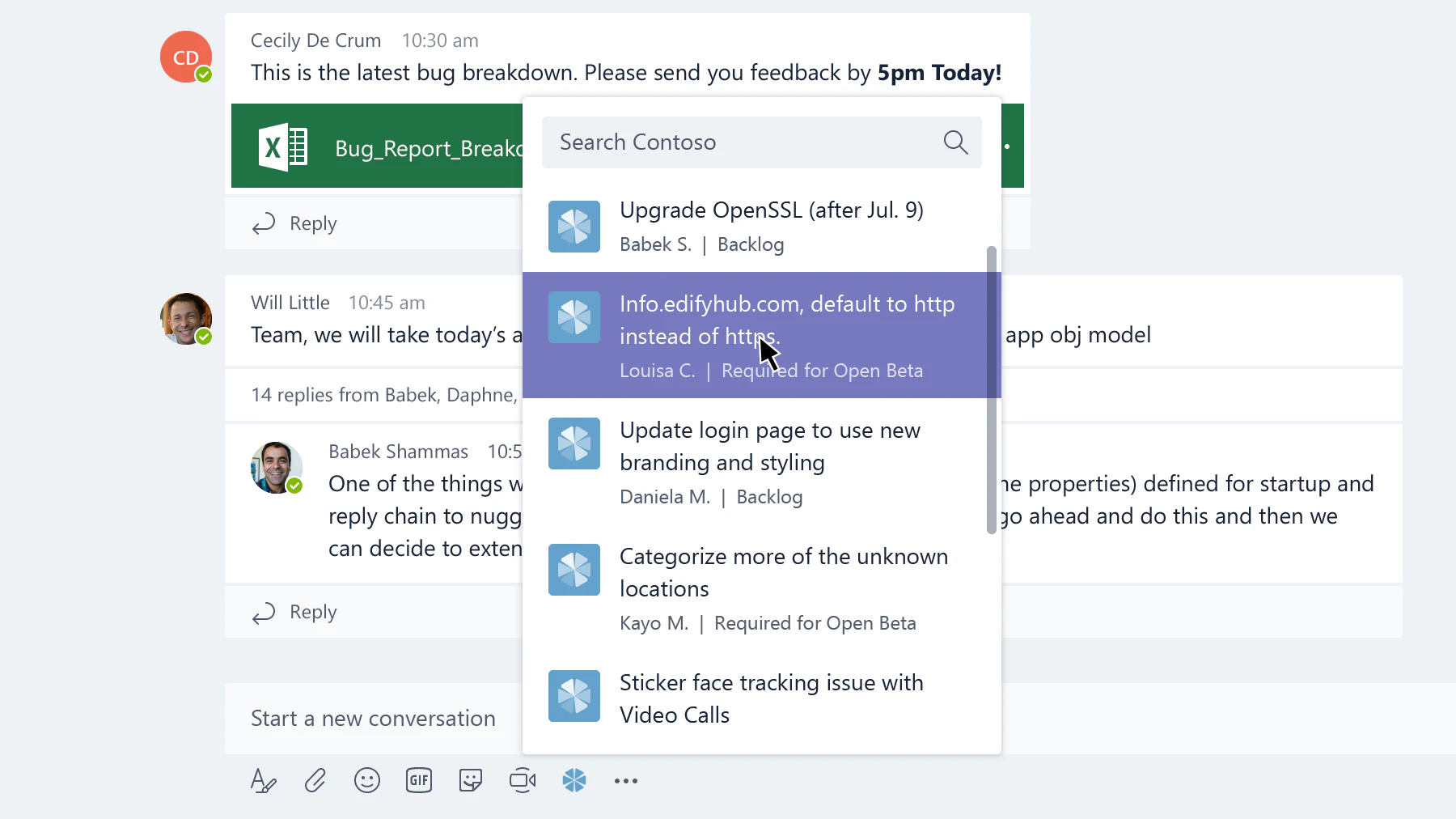Click the search magnifier in the popup
This screenshot has height=819, width=1456.
(955, 142)
